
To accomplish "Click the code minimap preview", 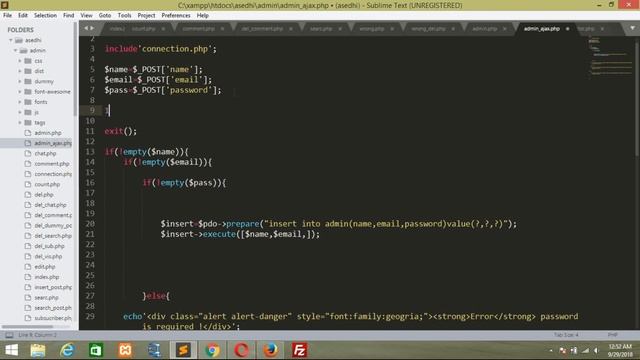I will pyautogui.click(x=610, y=57).
